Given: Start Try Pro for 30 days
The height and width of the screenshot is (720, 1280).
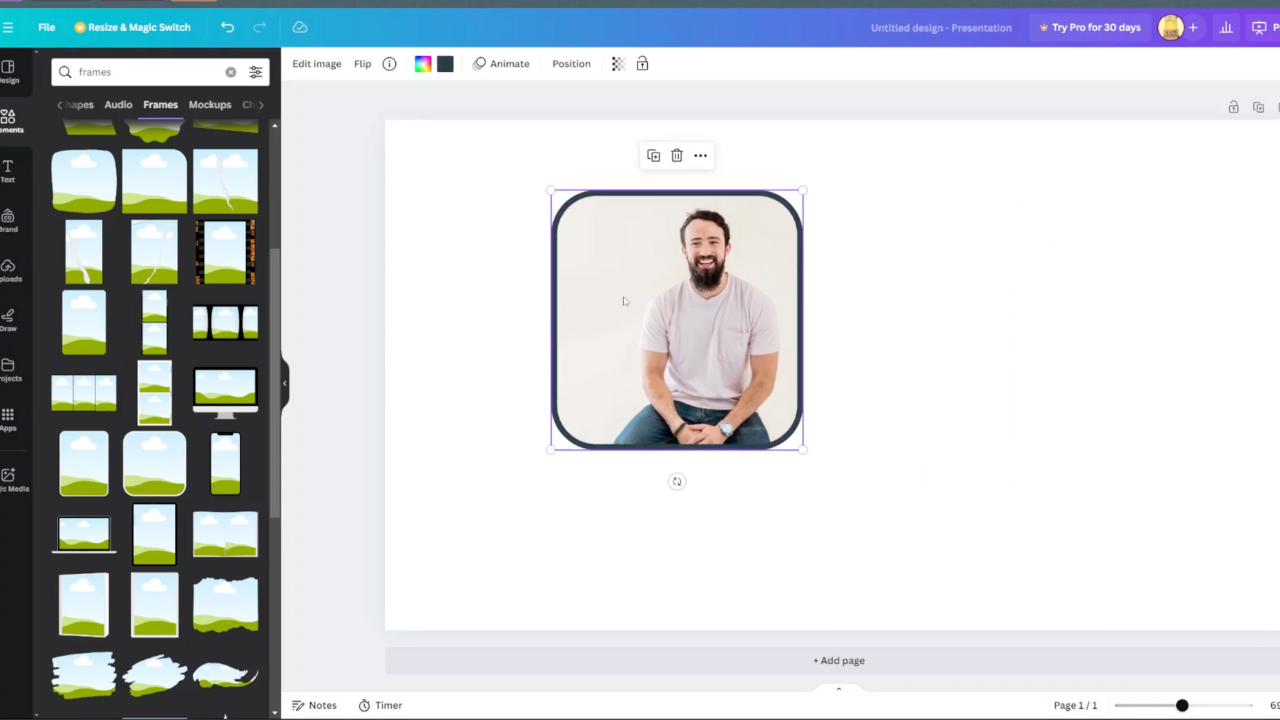Looking at the screenshot, I should pyautogui.click(x=1089, y=27).
